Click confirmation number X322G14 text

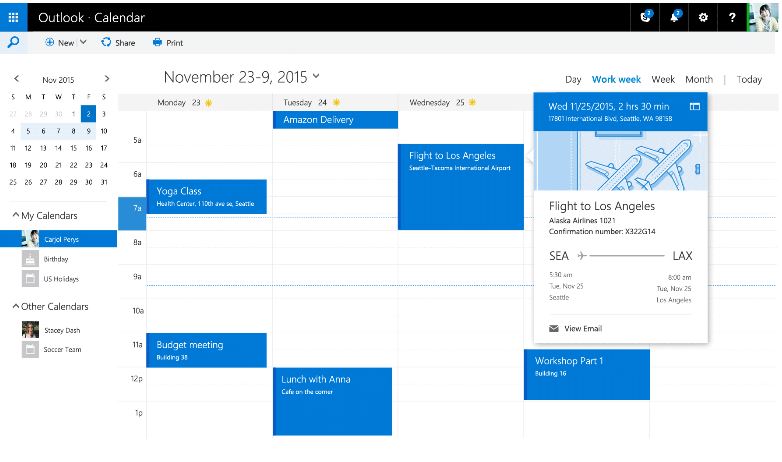602,231
